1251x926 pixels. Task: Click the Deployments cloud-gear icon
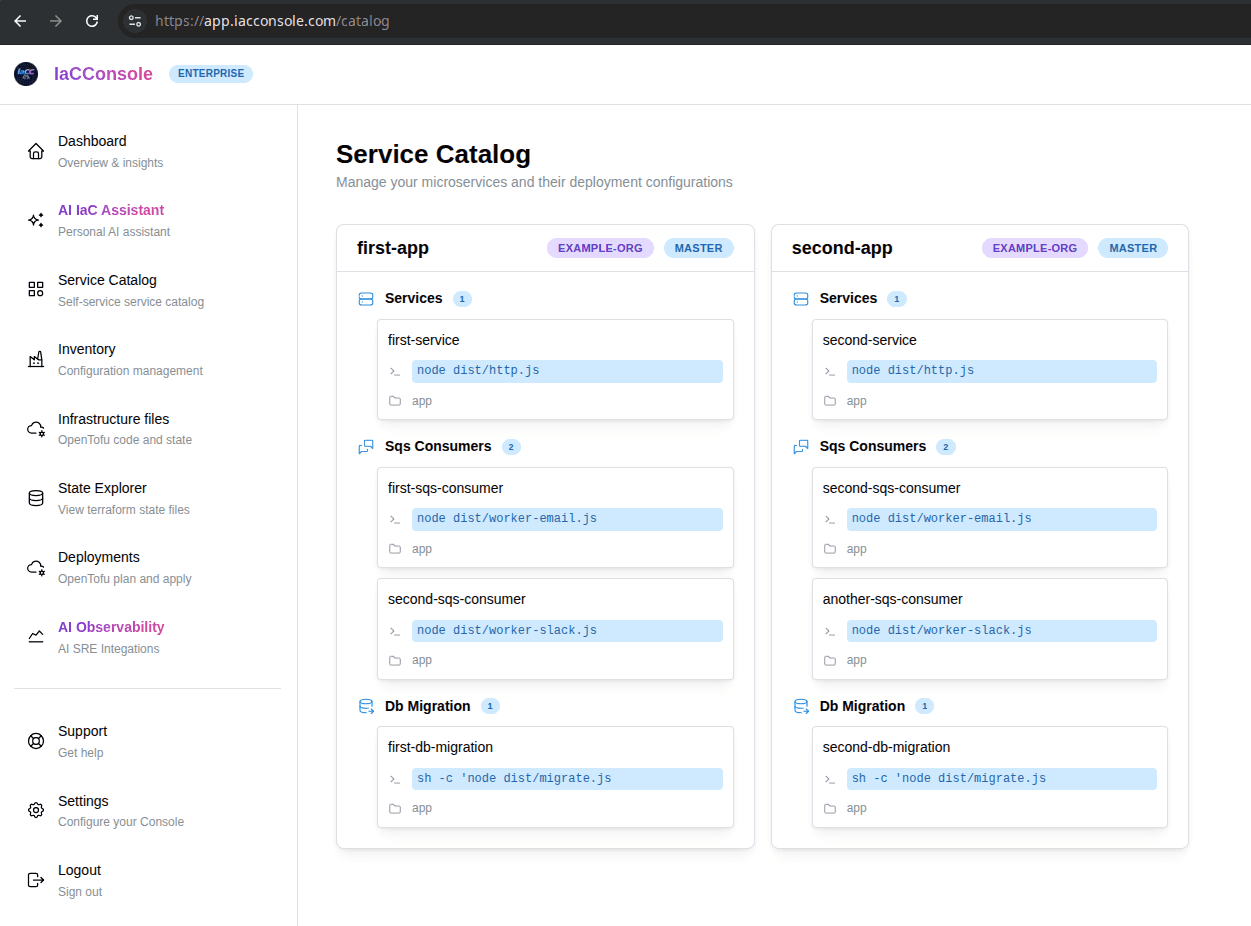tap(36, 567)
